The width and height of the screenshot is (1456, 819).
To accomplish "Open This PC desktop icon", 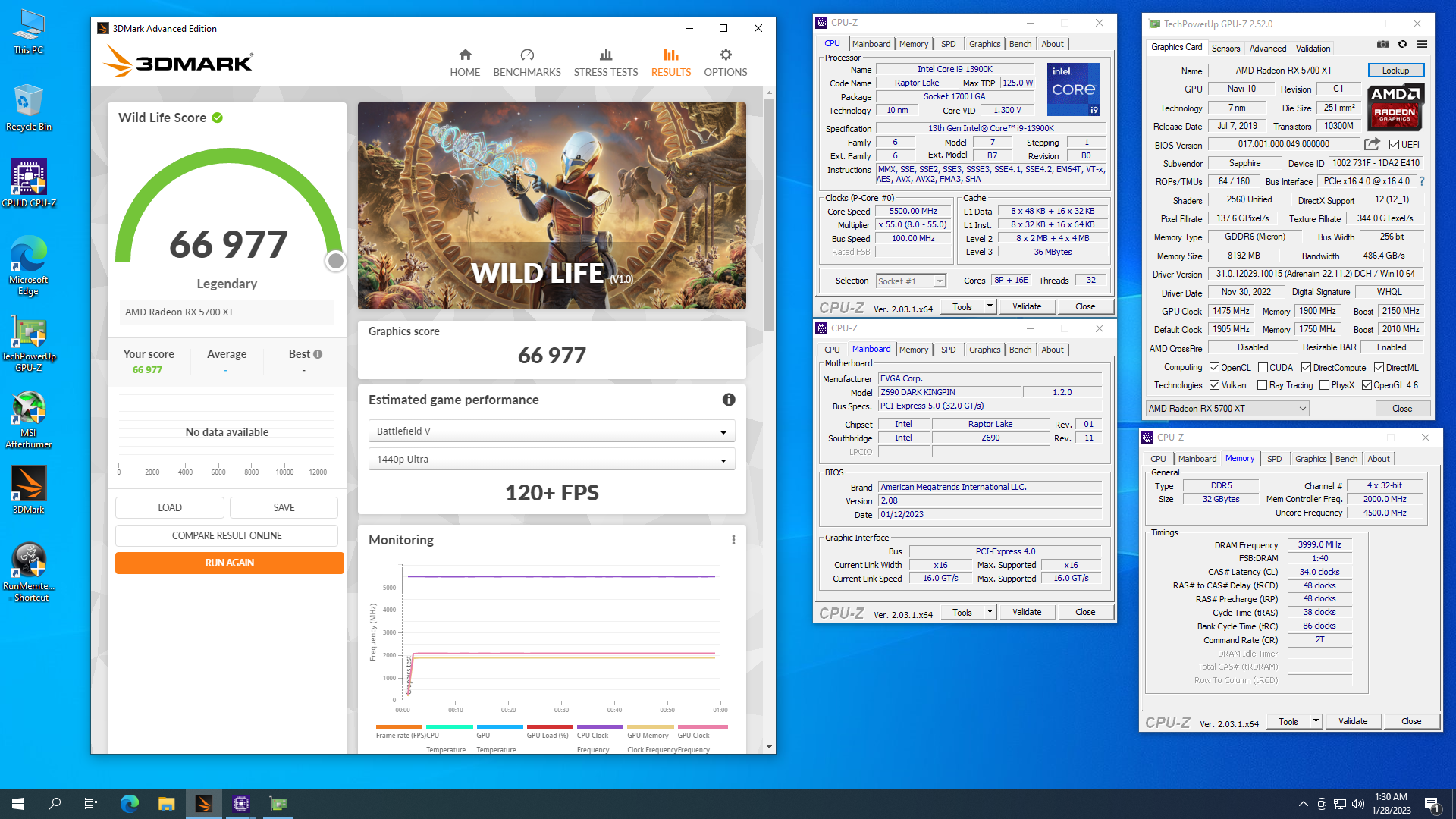I will (29, 32).
